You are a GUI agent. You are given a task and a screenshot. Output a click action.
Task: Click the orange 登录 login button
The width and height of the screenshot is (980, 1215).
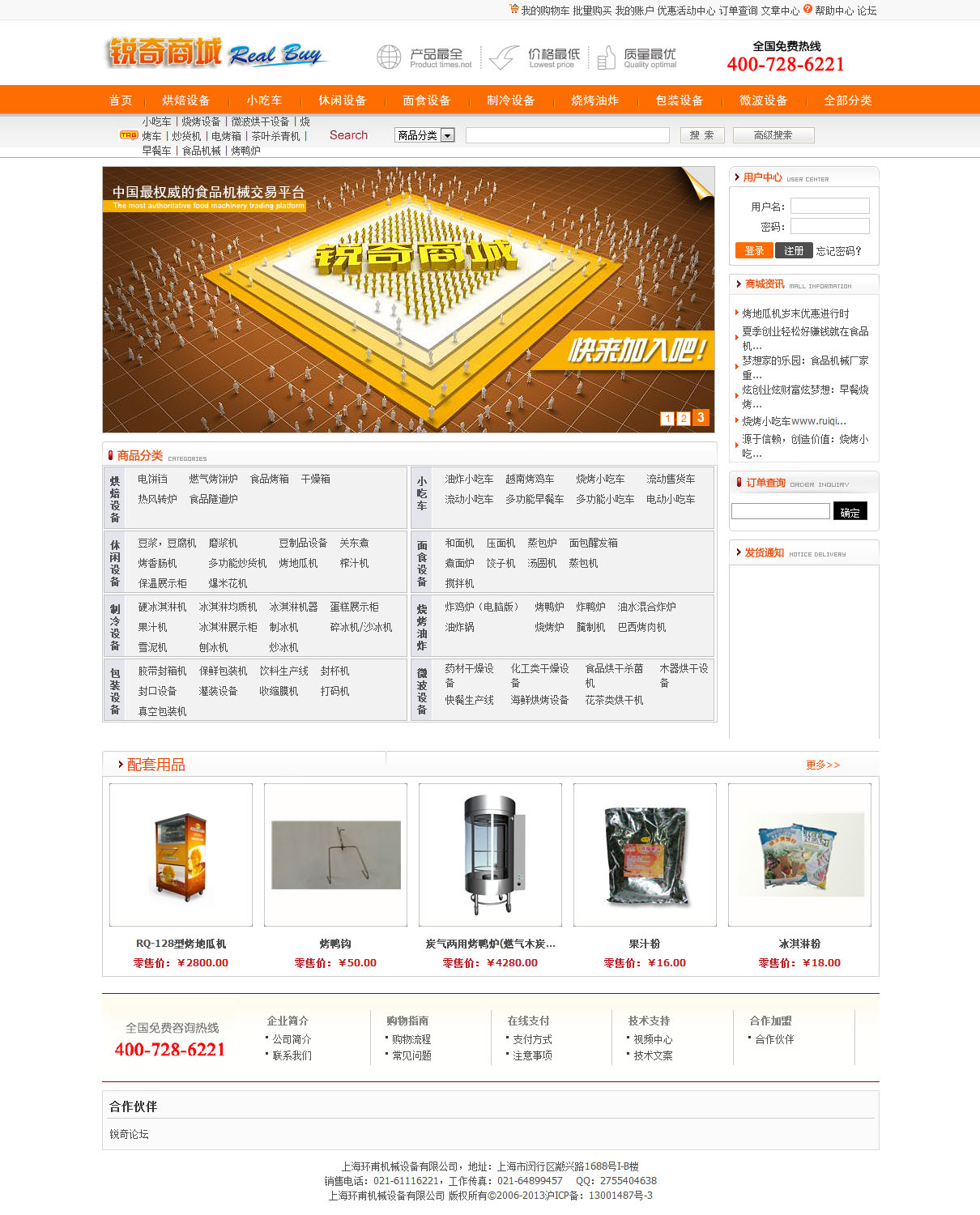(x=754, y=250)
